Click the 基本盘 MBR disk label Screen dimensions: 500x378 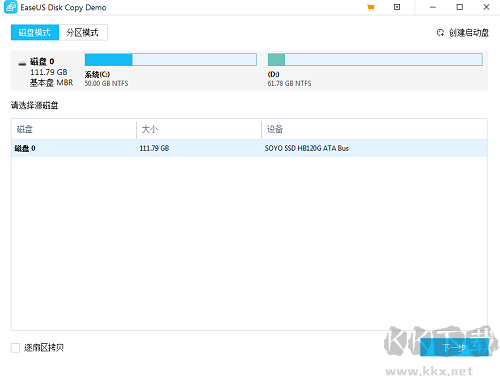(x=51, y=83)
